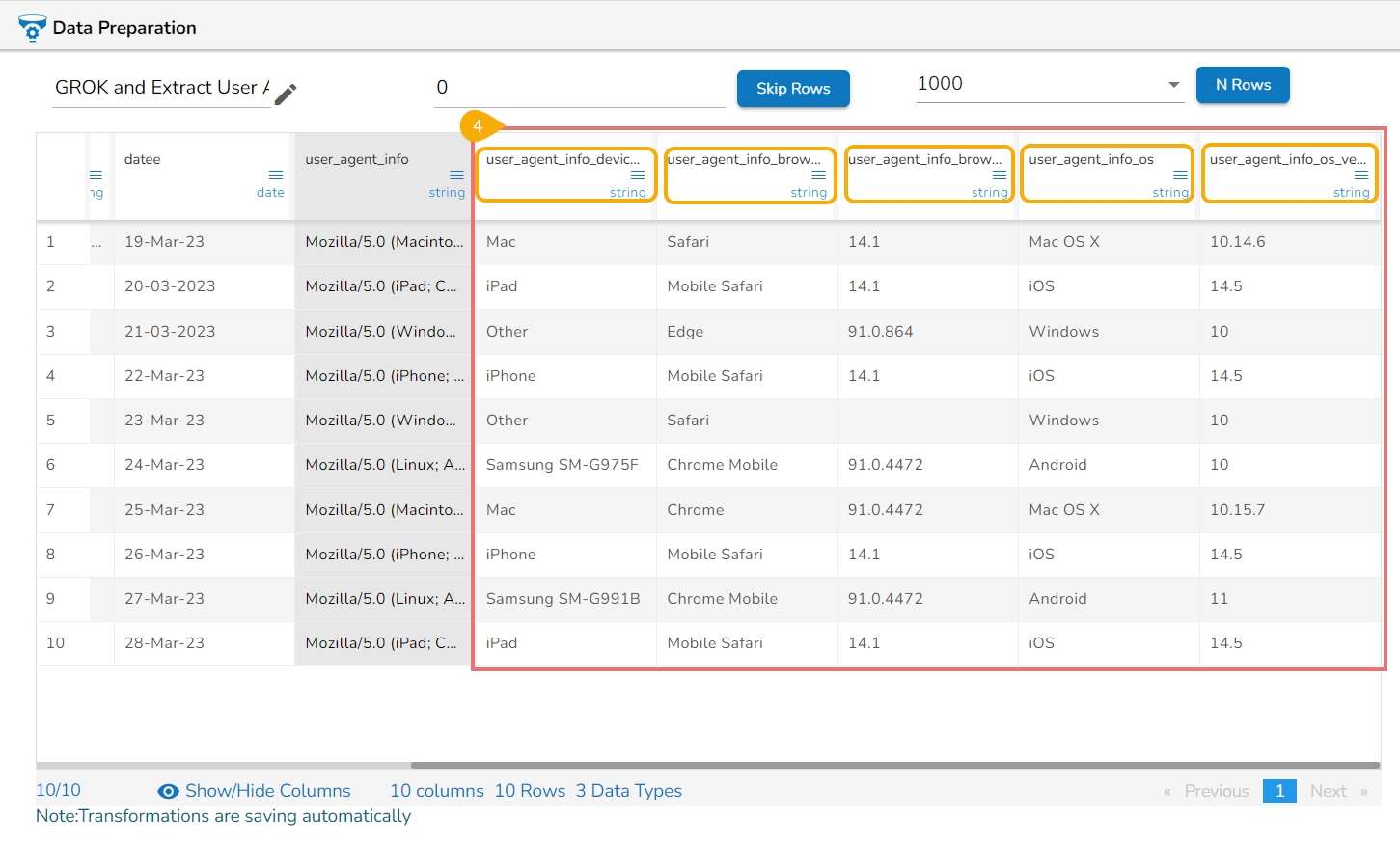The width and height of the screenshot is (1400, 841).
Task: Select page 1 in the pagination
Action: (1278, 791)
